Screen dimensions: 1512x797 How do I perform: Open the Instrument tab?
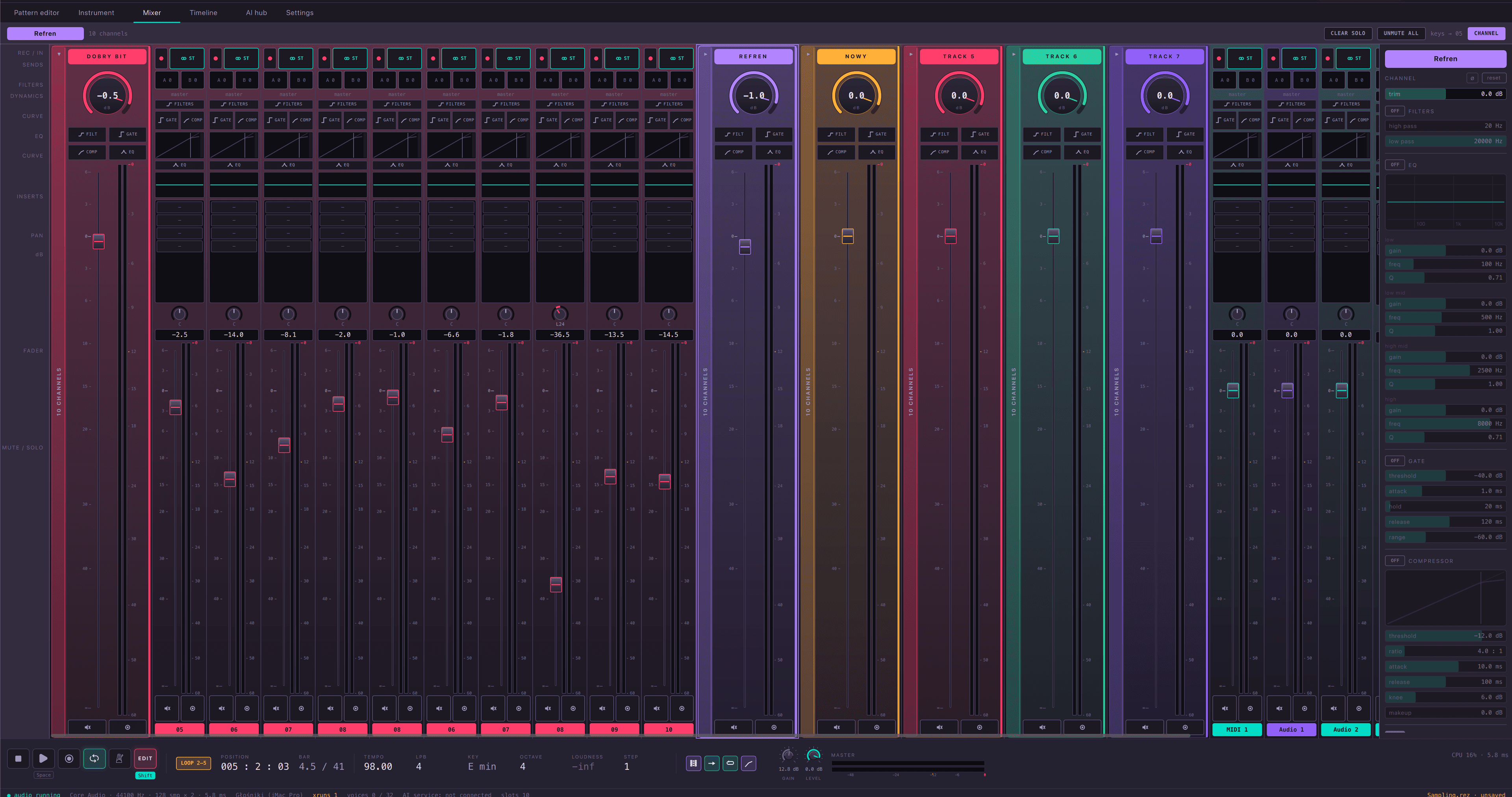click(x=96, y=12)
